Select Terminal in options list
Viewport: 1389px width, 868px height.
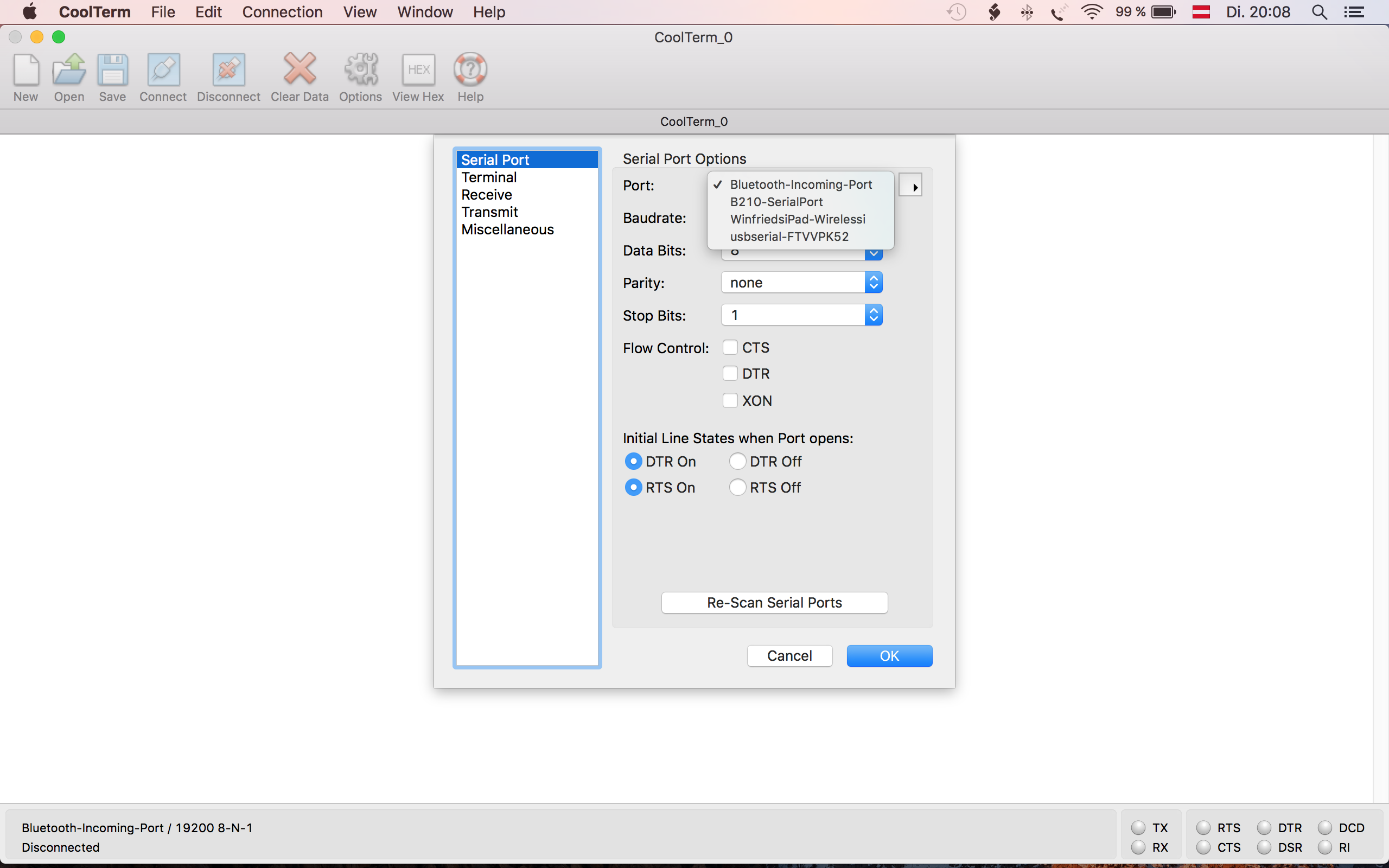pos(527,177)
